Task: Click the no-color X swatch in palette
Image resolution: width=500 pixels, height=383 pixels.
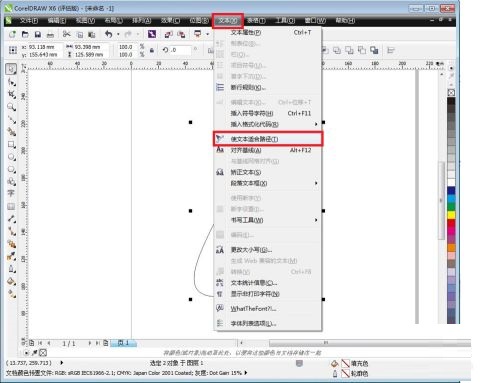Action: coord(451,93)
